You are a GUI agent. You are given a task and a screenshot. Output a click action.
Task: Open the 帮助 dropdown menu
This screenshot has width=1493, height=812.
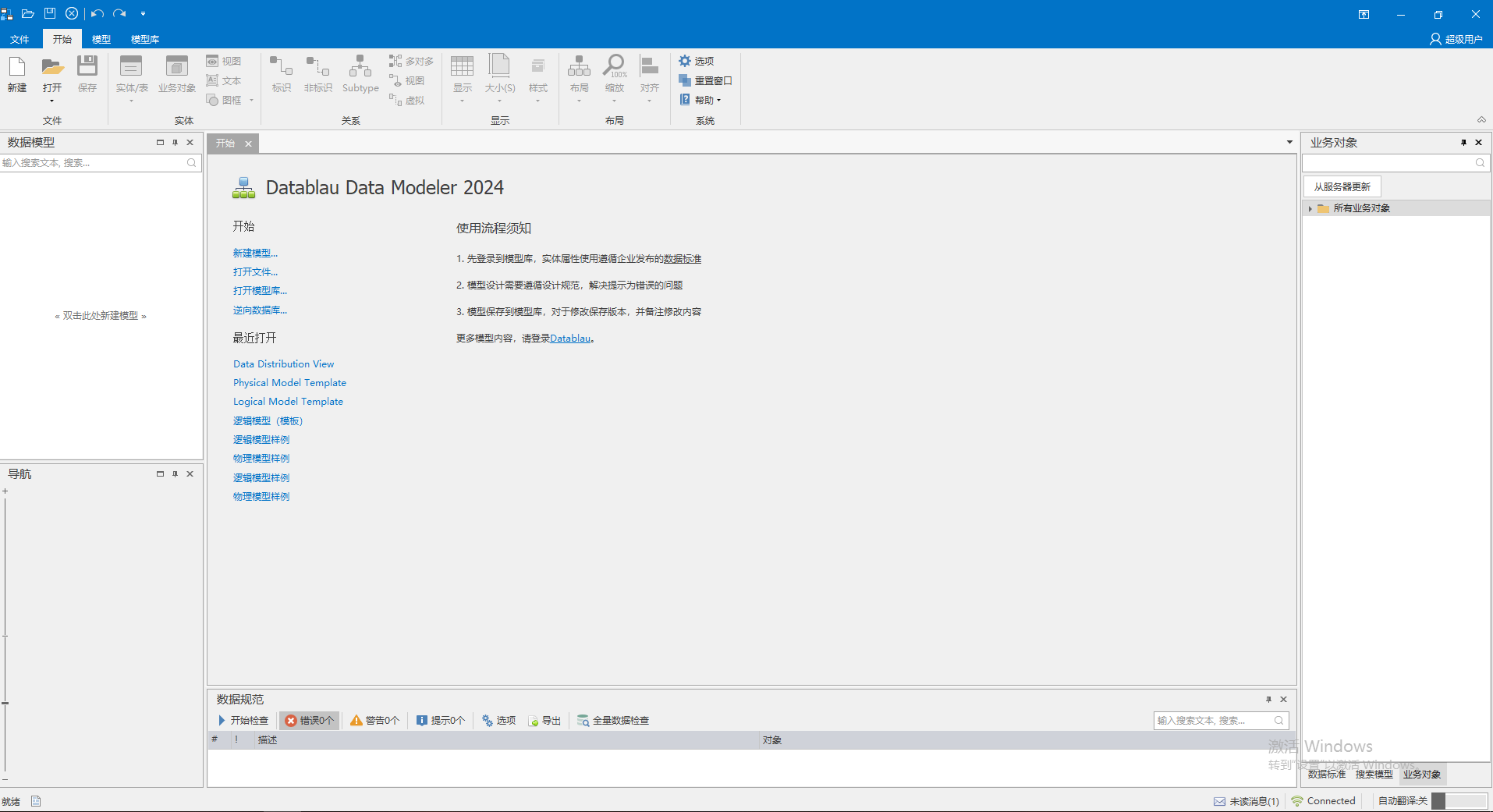click(700, 100)
